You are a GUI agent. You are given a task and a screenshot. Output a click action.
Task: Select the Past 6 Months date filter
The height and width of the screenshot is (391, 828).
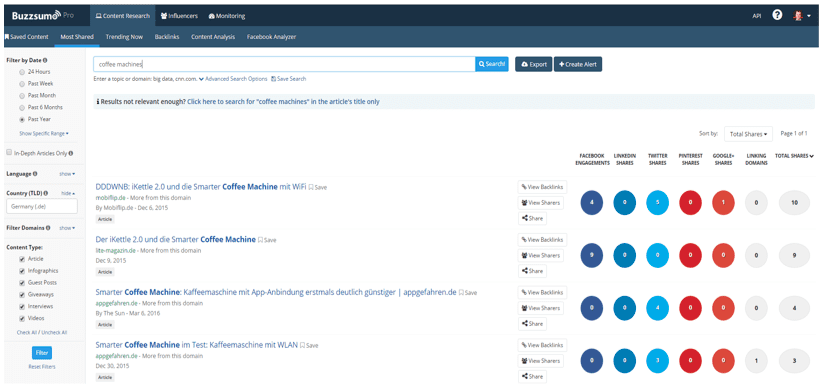click(22, 107)
